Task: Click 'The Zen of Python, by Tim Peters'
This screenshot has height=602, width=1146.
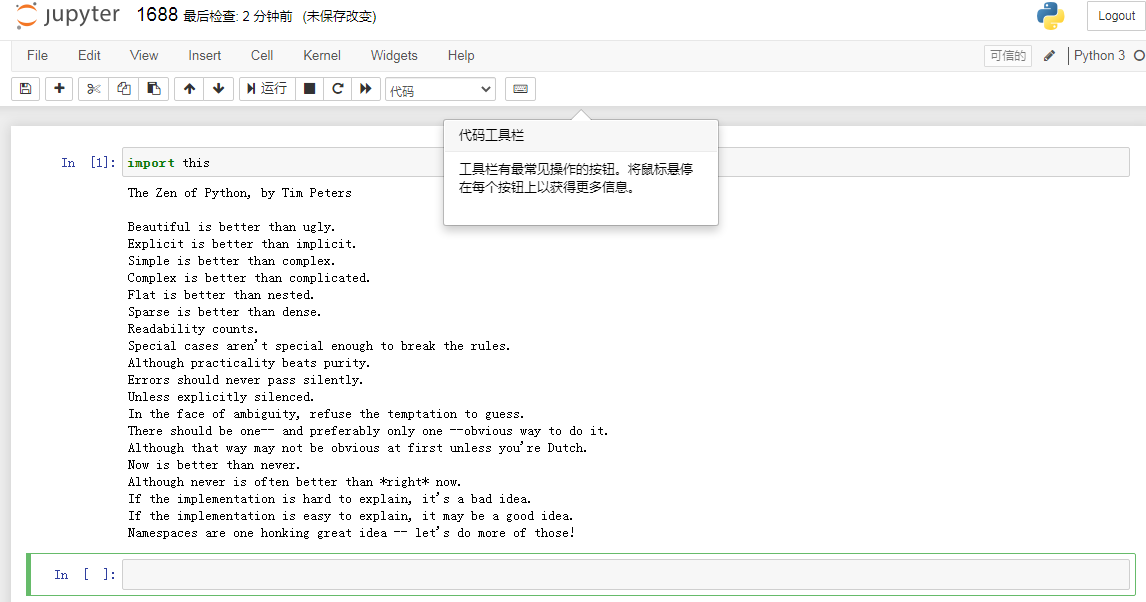Action: (x=240, y=193)
